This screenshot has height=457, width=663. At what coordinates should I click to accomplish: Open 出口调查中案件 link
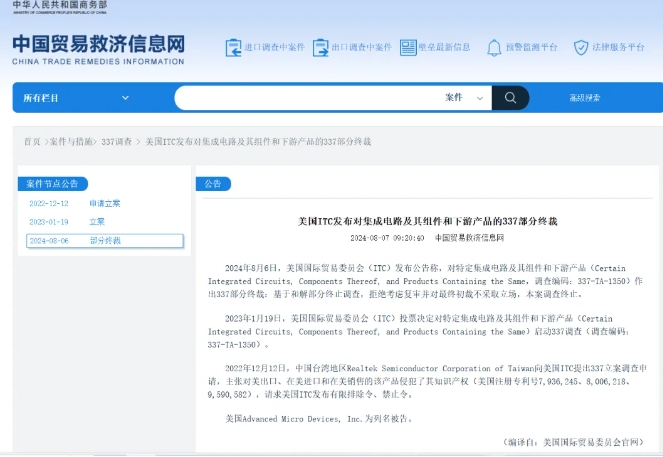click(x=362, y=47)
